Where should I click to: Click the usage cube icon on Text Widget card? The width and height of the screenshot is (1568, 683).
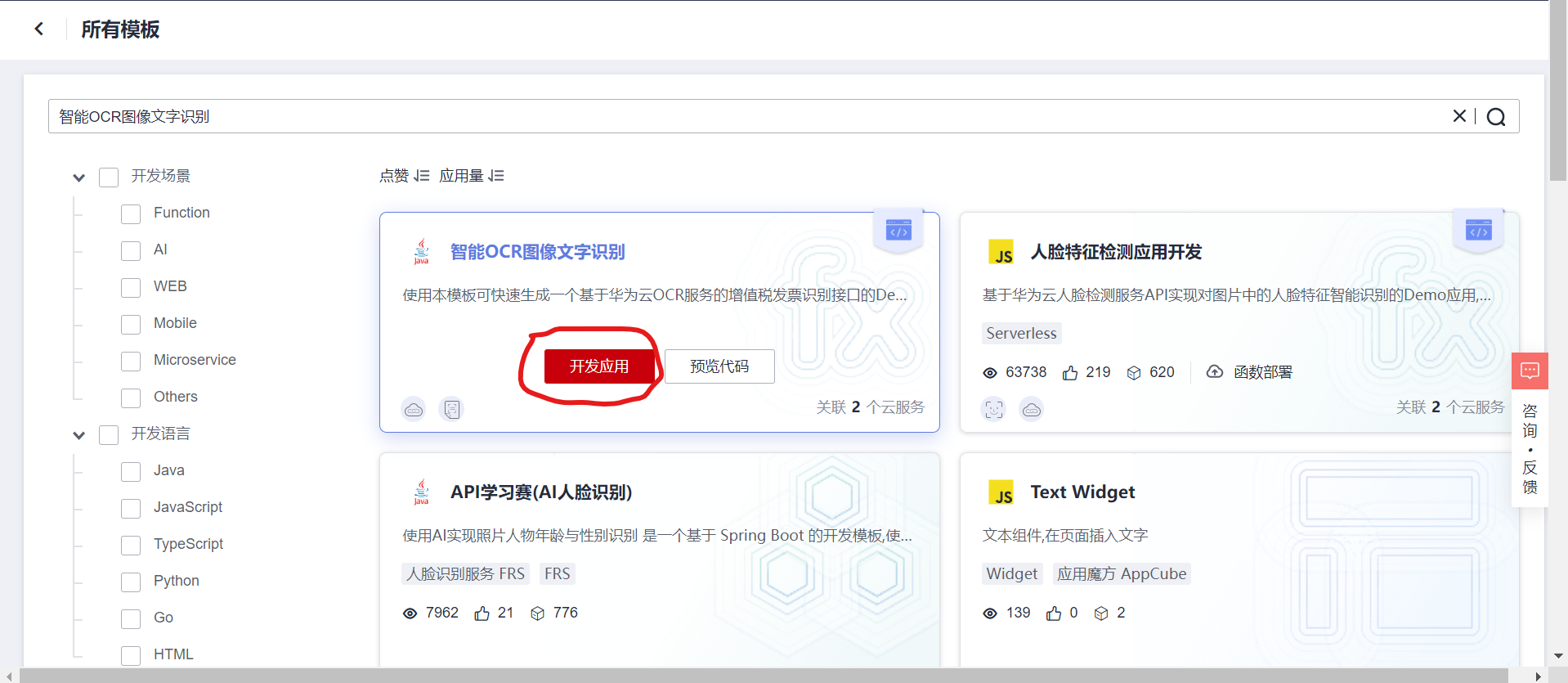pyautogui.click(x=1101, y=613)
